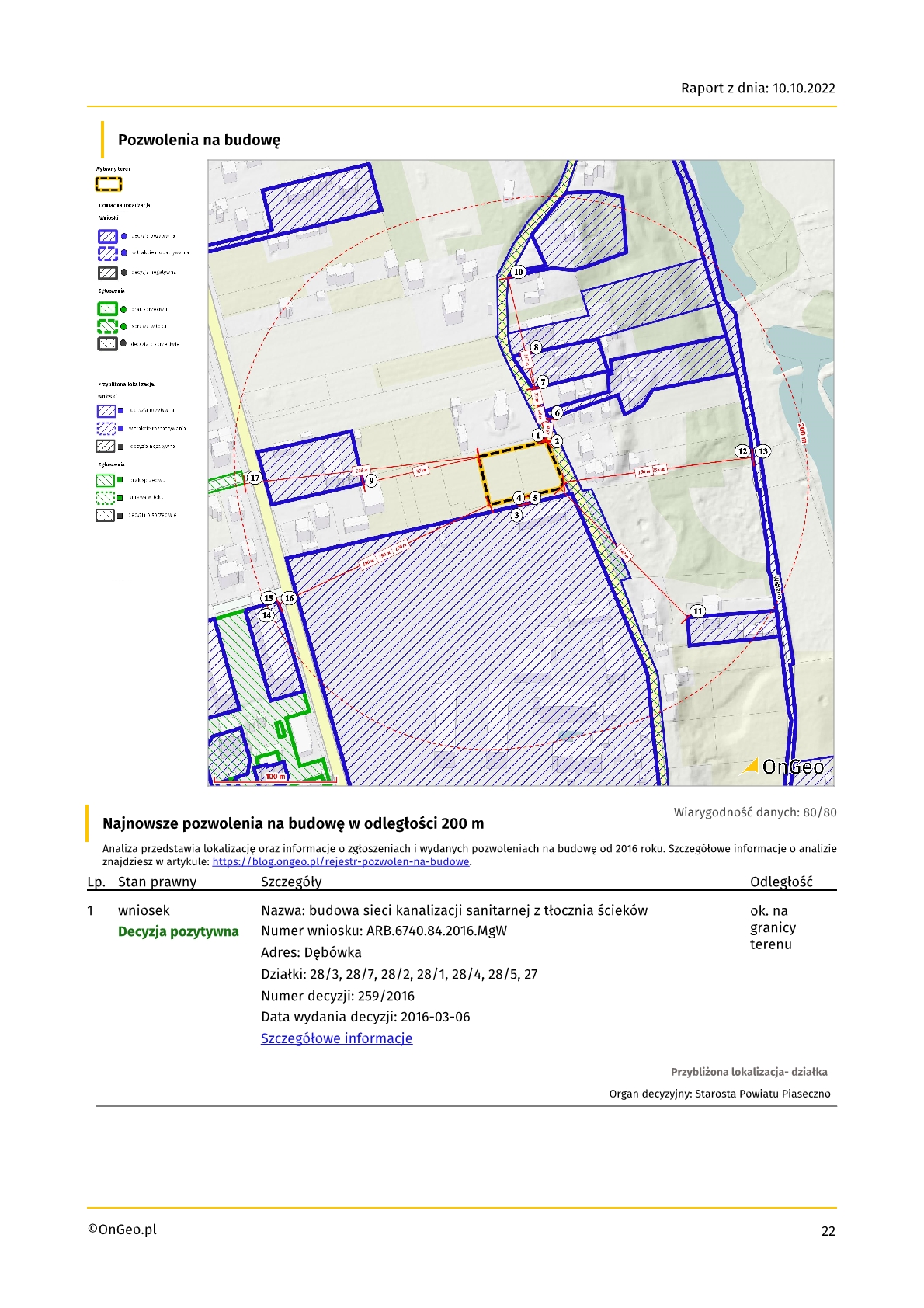Click the OnGeo logo on the map

(783, 766)
